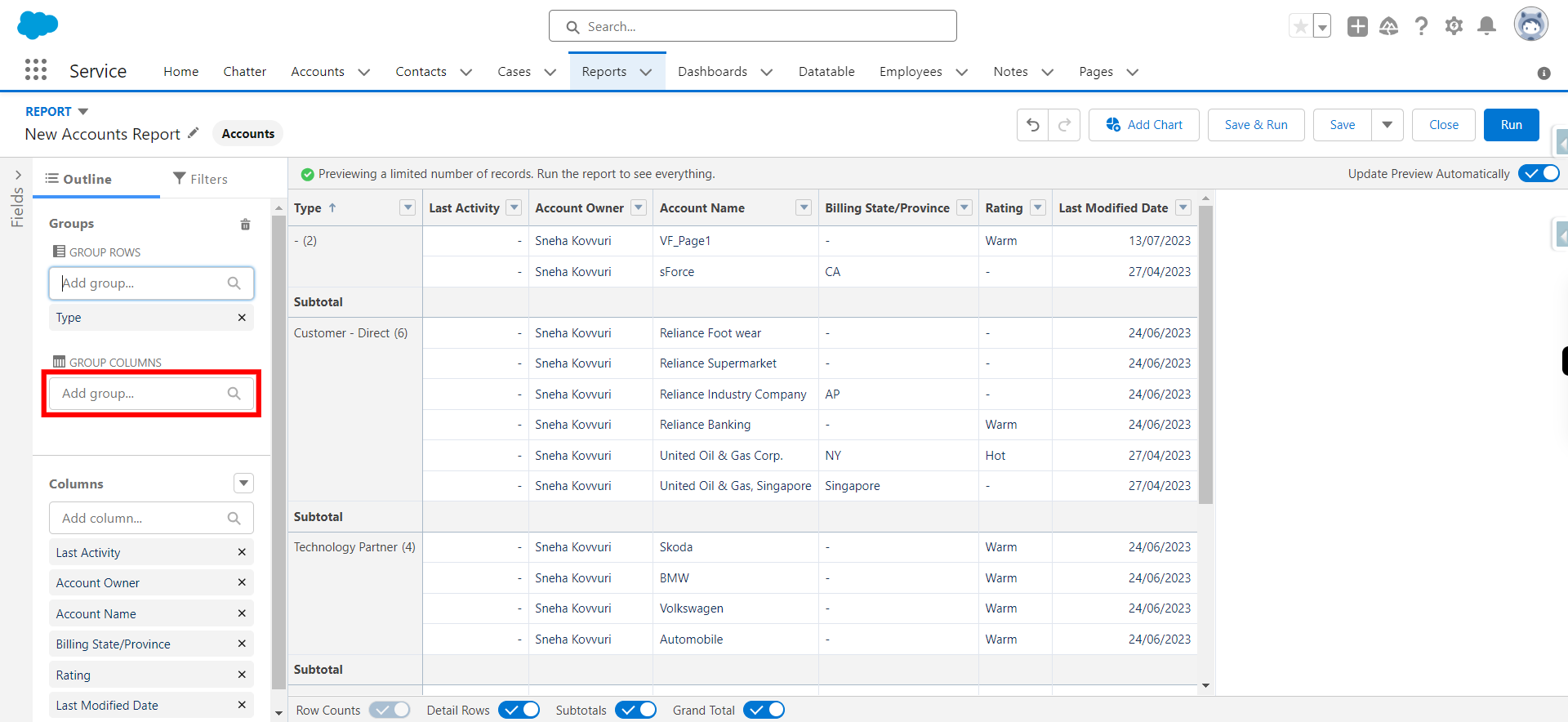Image resolution: width=1568 pixels, height=722 pixels.
Task: Edit report name with pencil icon
Action: (x=194, y=132)
